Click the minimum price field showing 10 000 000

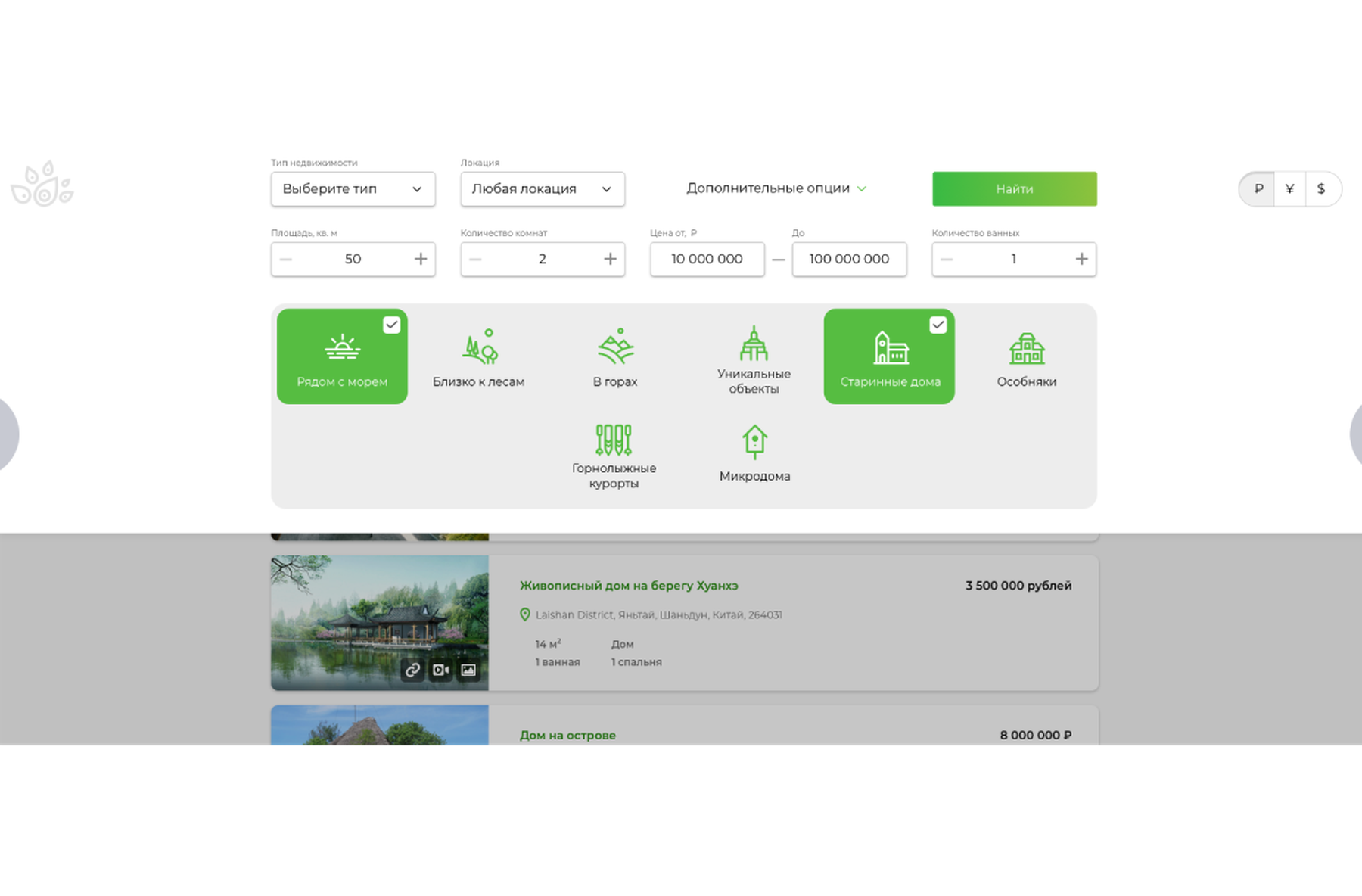(x=707, y=259)
